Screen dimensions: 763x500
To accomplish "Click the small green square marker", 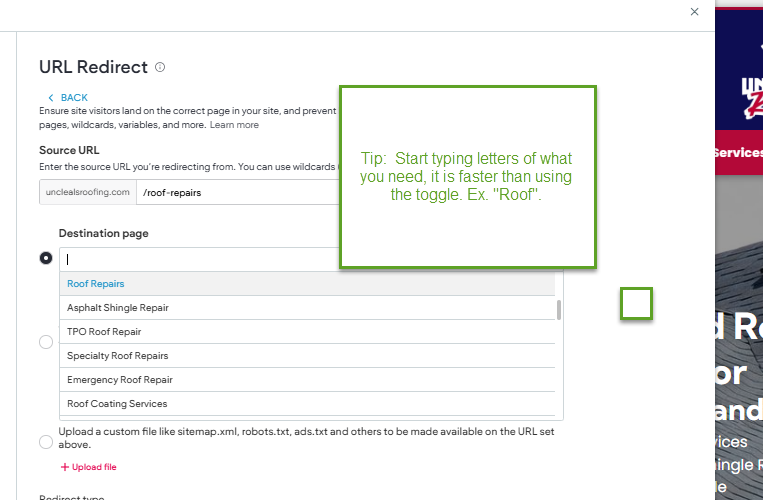I will coord(636,304).
